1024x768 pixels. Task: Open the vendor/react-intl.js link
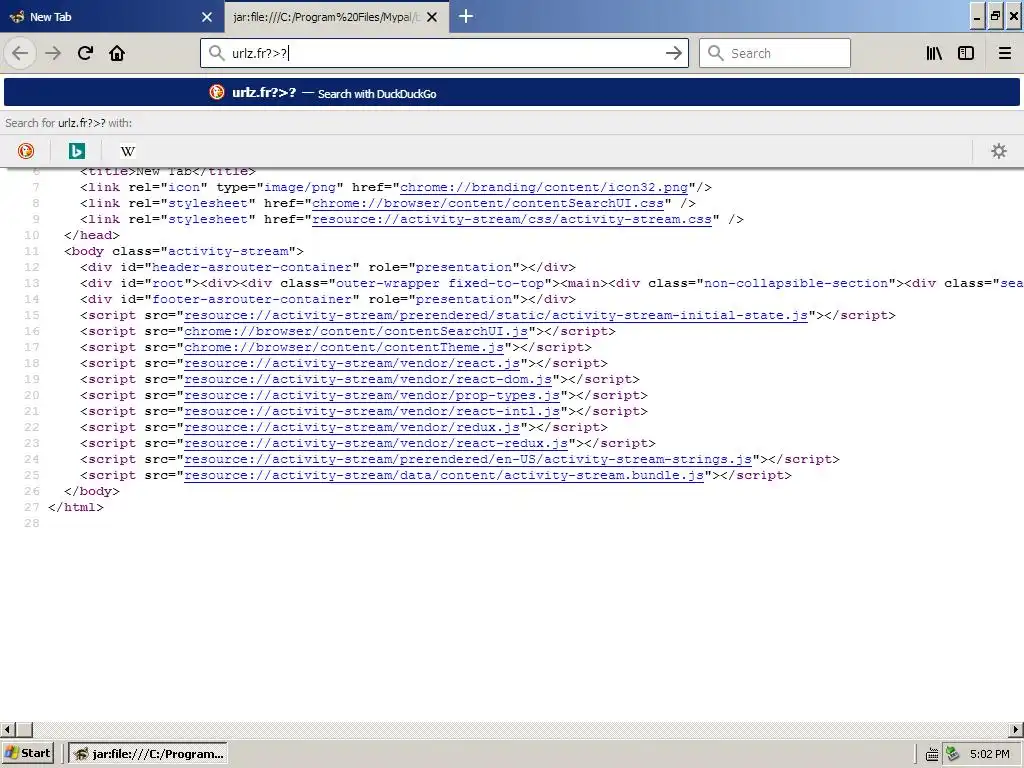click(x=372, y=411)
